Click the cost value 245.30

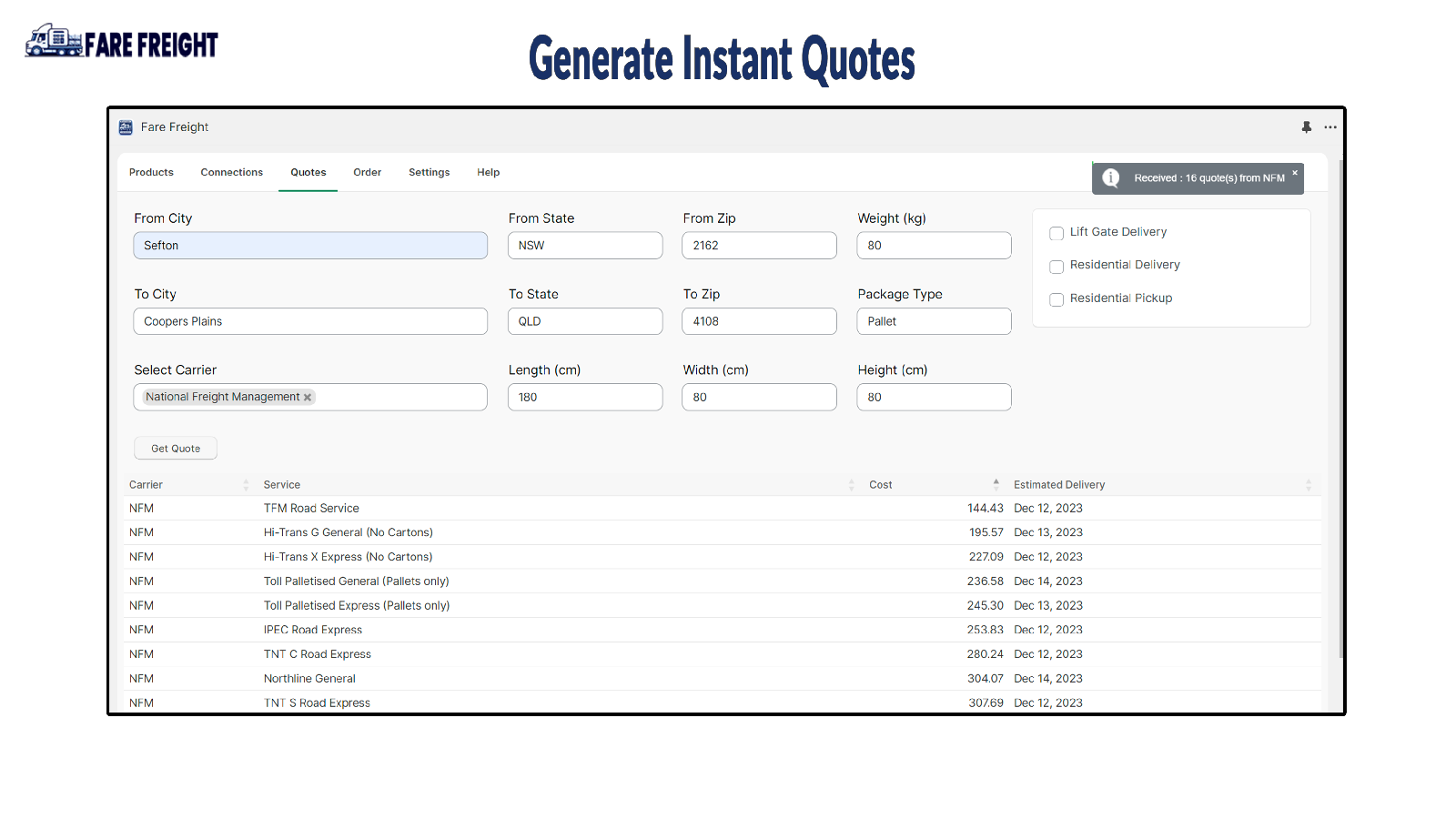pyautogui.click(x=986, y=606)
